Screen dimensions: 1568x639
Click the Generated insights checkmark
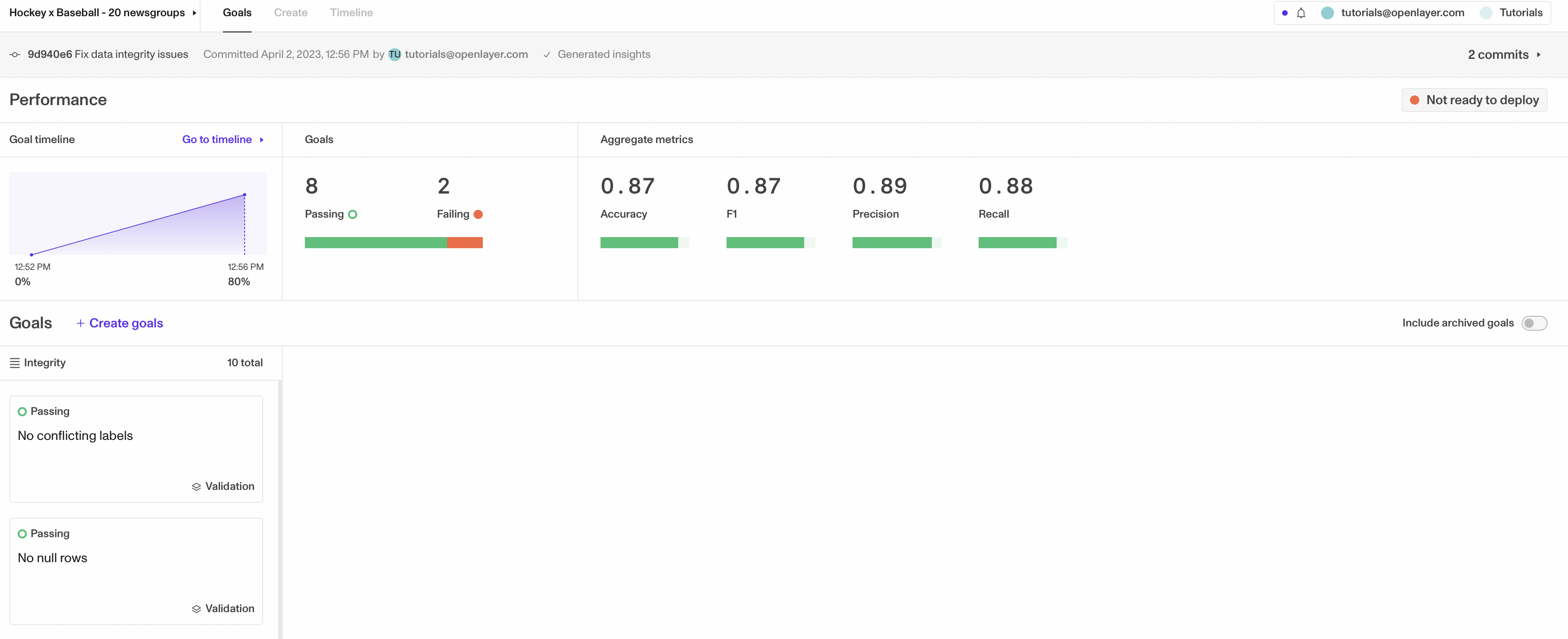click(x=547, y=55)
